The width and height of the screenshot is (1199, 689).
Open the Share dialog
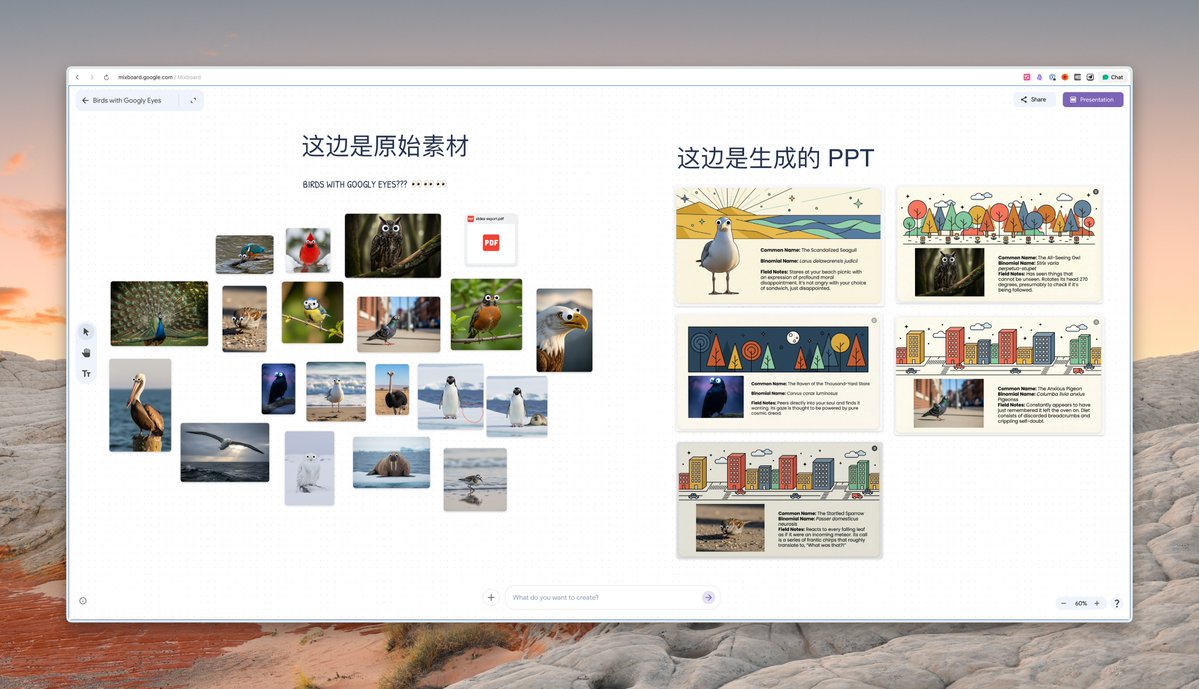pyautogui.click(x=1033, y=99)
